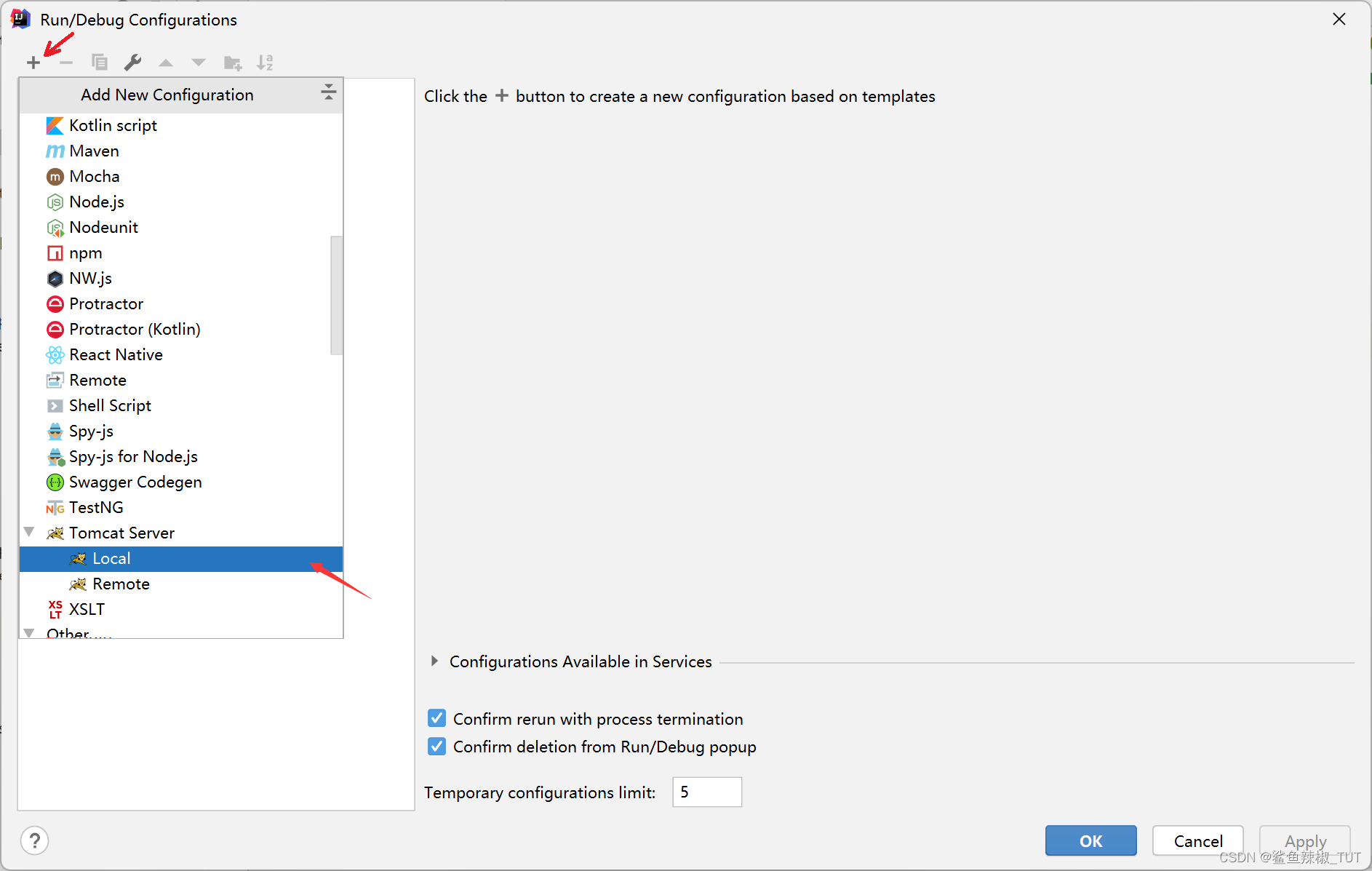Select the Spy-js icon
Screen dimensions: 1372x871
point(55,431)
